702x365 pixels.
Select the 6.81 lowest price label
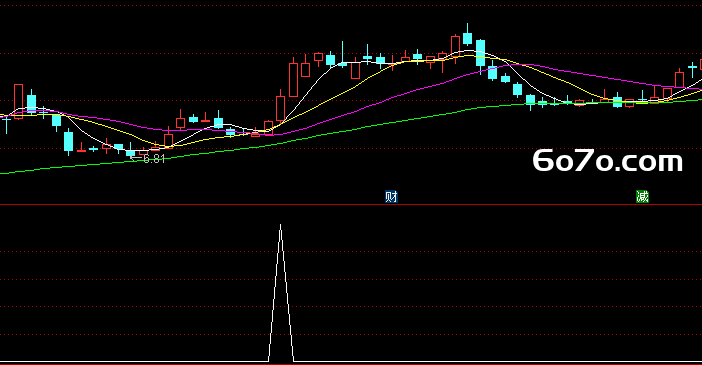pos(154,159)
